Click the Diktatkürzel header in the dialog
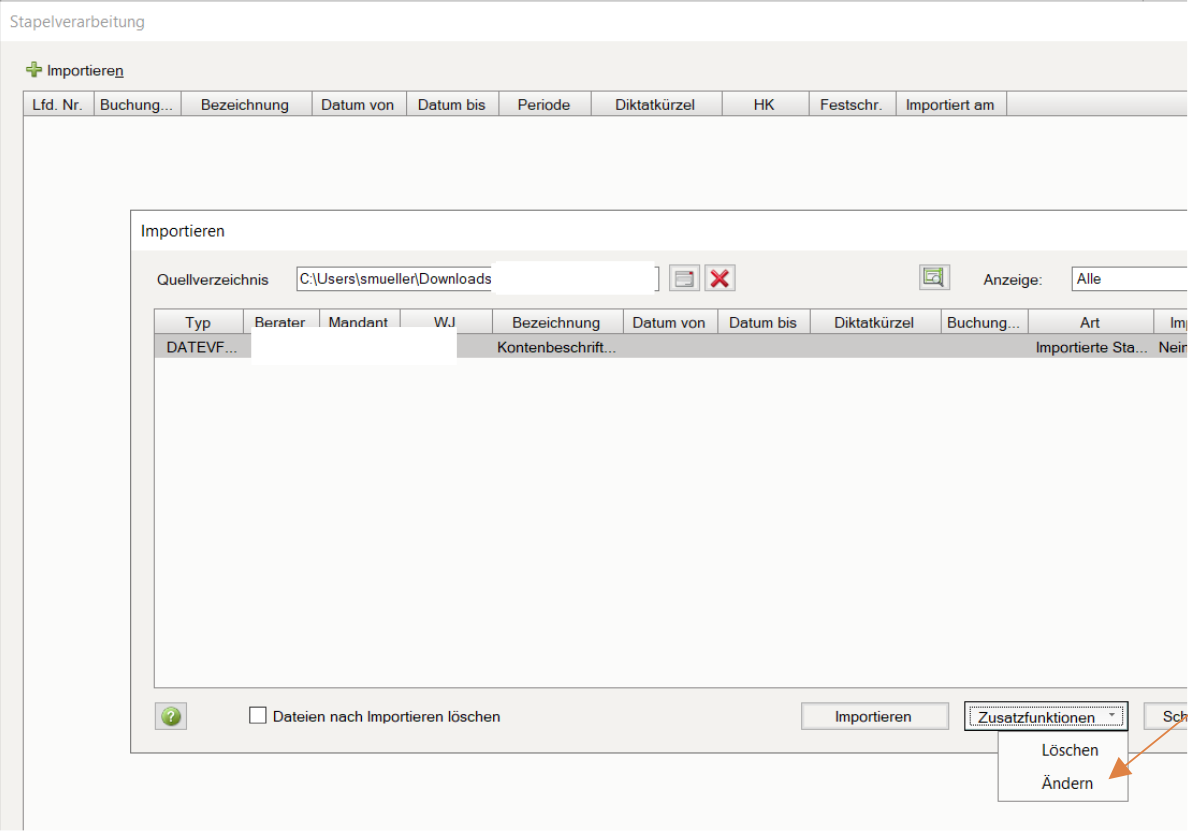Viewport: 1188px width, 832px height. tap(873, 323)
